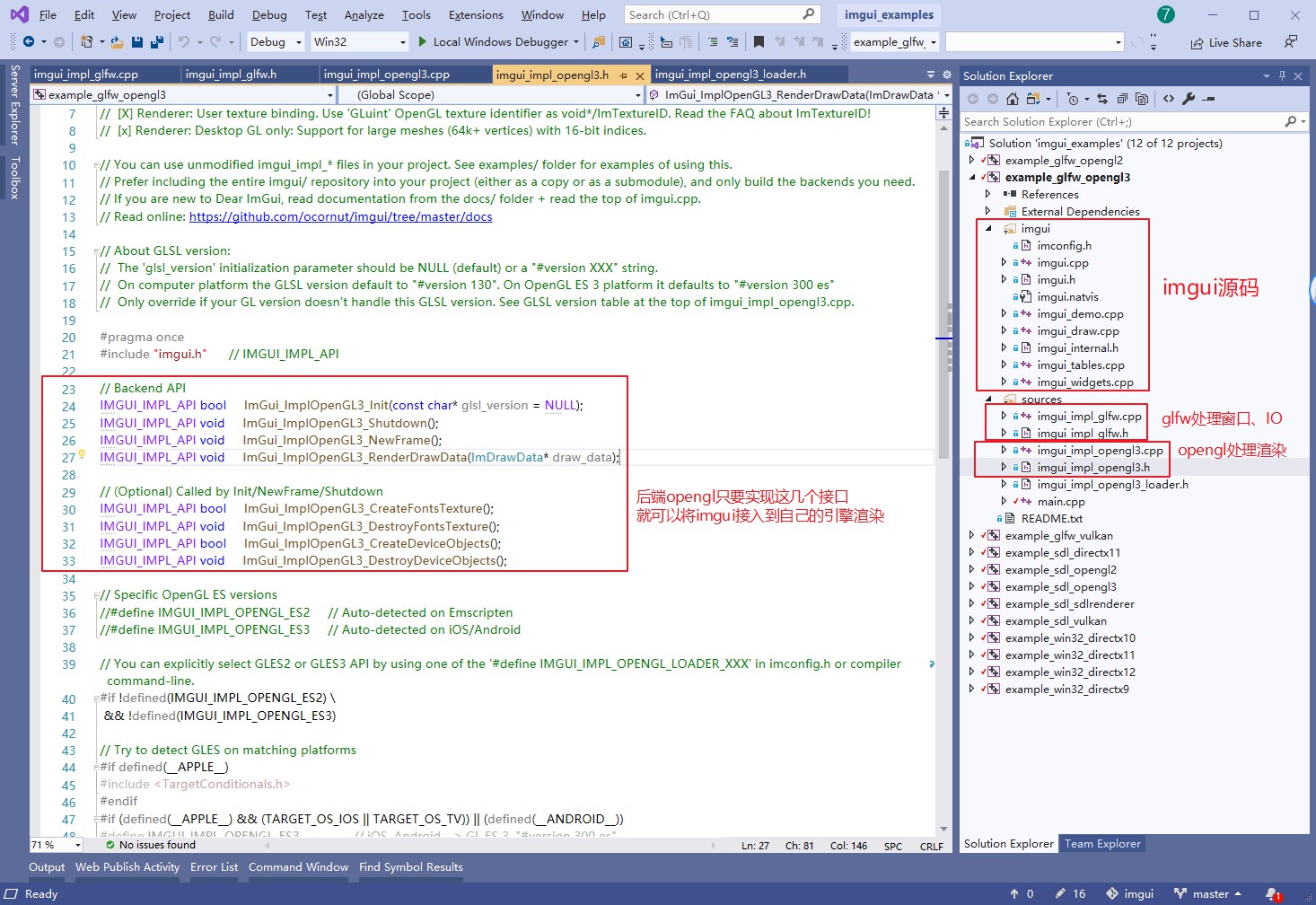Click the split editor icon above the scrollbar
This screenshot has width=1316, height=905.
(943, 112)
